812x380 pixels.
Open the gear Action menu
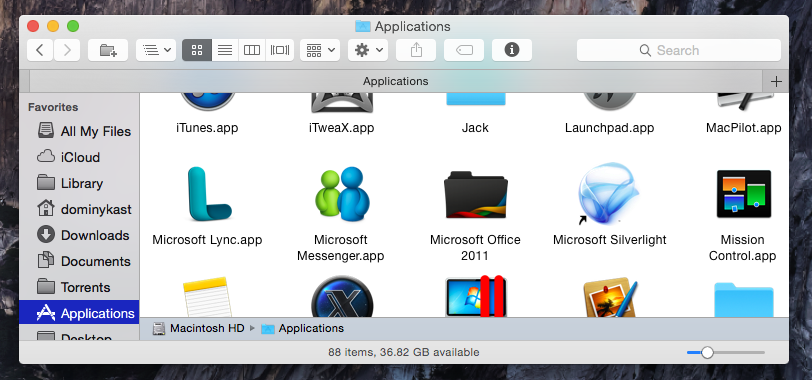pos(368,50)
